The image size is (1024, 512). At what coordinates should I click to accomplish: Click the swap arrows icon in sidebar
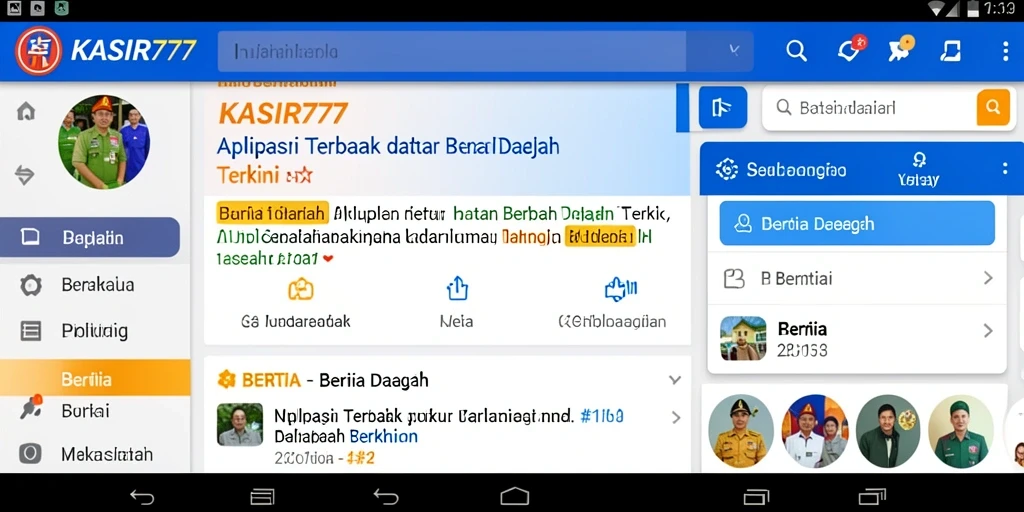[x=25, y=174]
